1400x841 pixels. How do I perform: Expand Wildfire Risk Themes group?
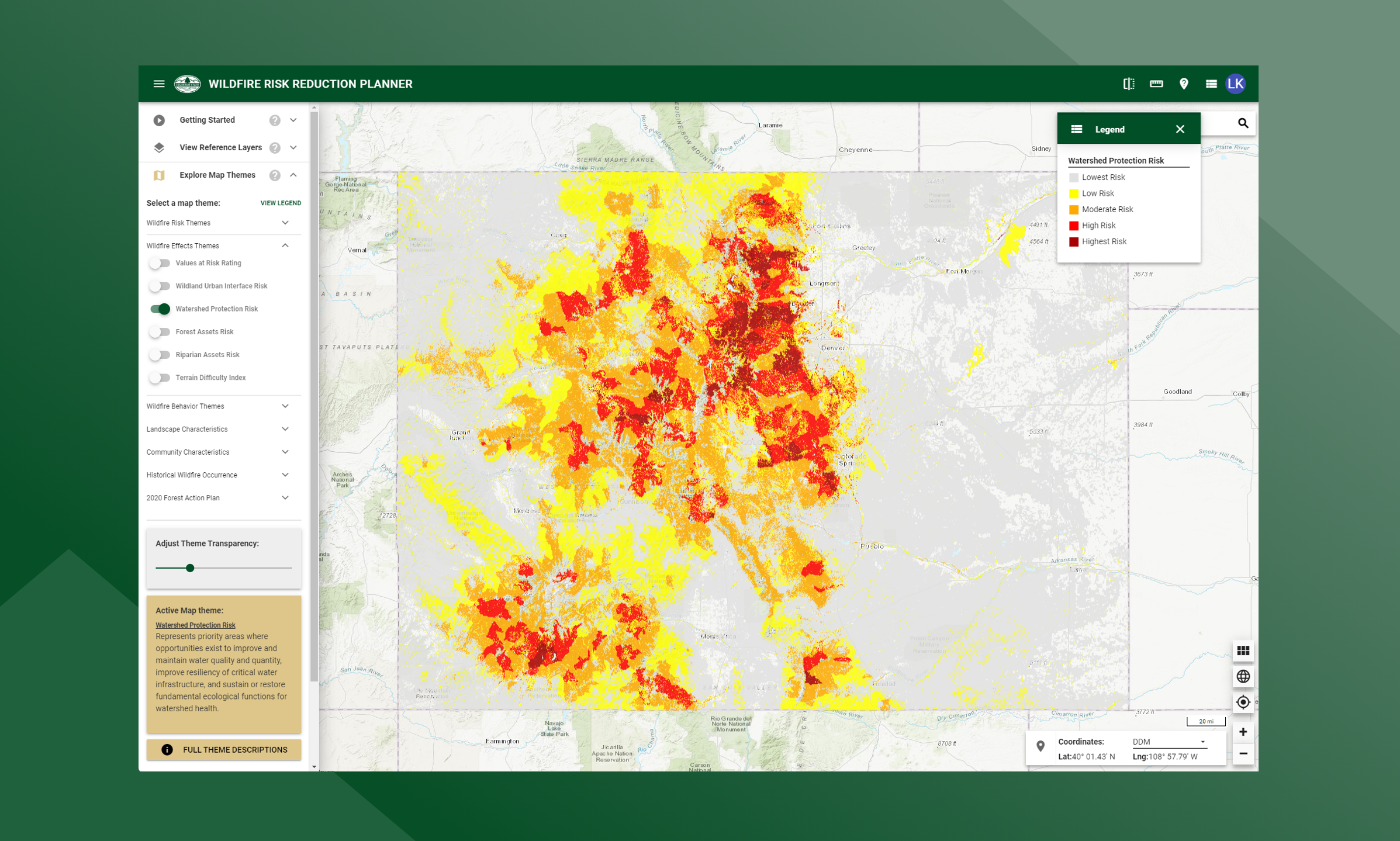tap(285, 223)
